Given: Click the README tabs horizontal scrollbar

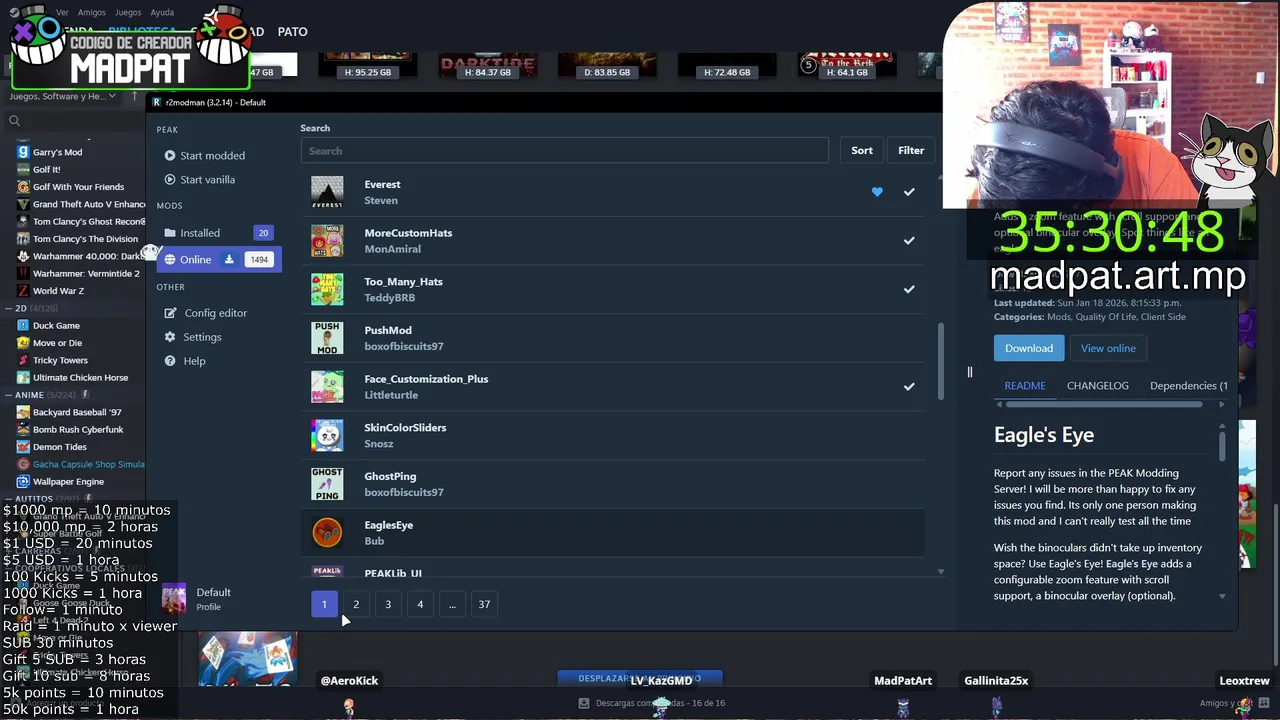Looking at the screenshot, I should click(1104, 404).
